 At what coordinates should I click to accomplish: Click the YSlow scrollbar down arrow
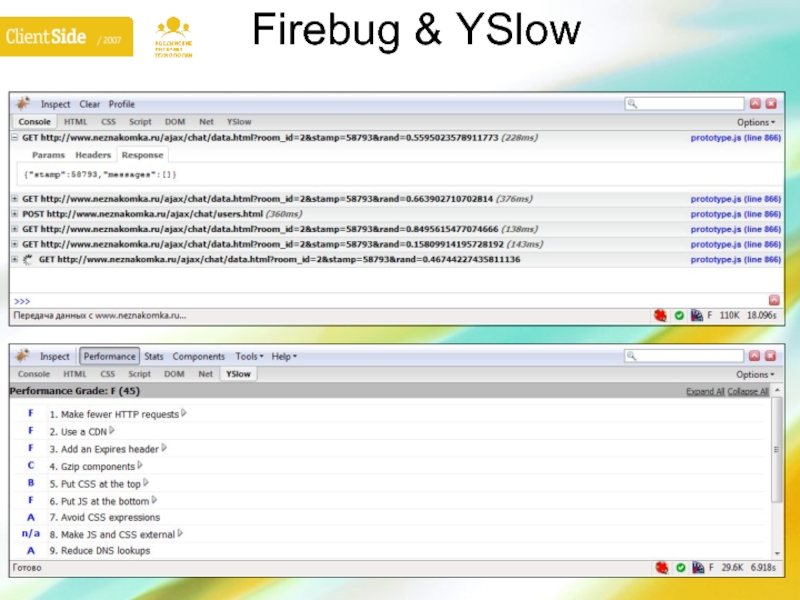[777, 553]
